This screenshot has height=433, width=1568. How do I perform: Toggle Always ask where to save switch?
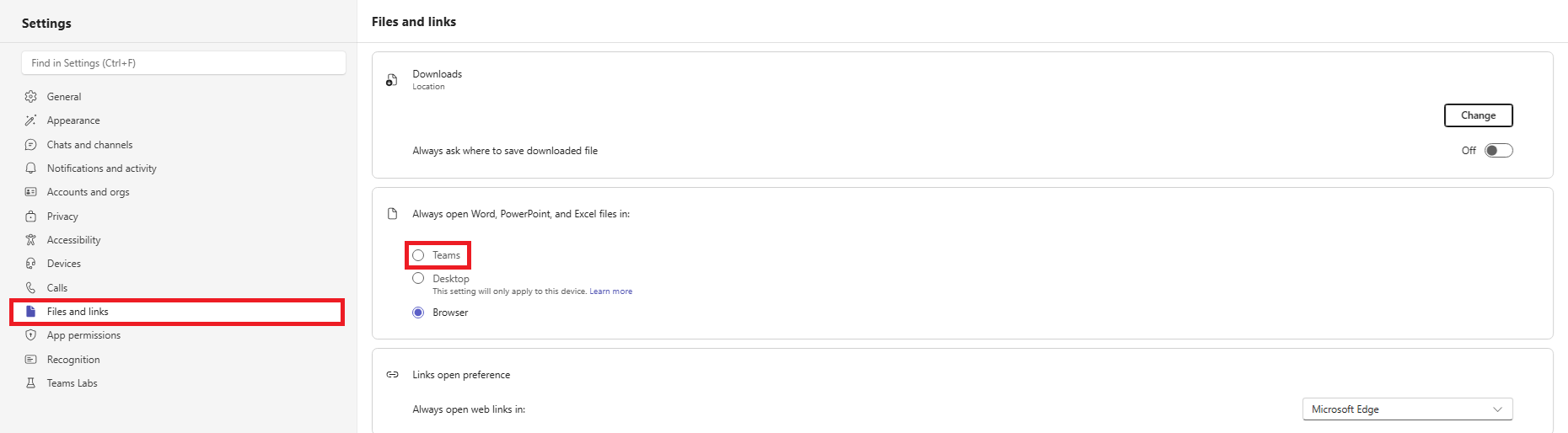1499,151
